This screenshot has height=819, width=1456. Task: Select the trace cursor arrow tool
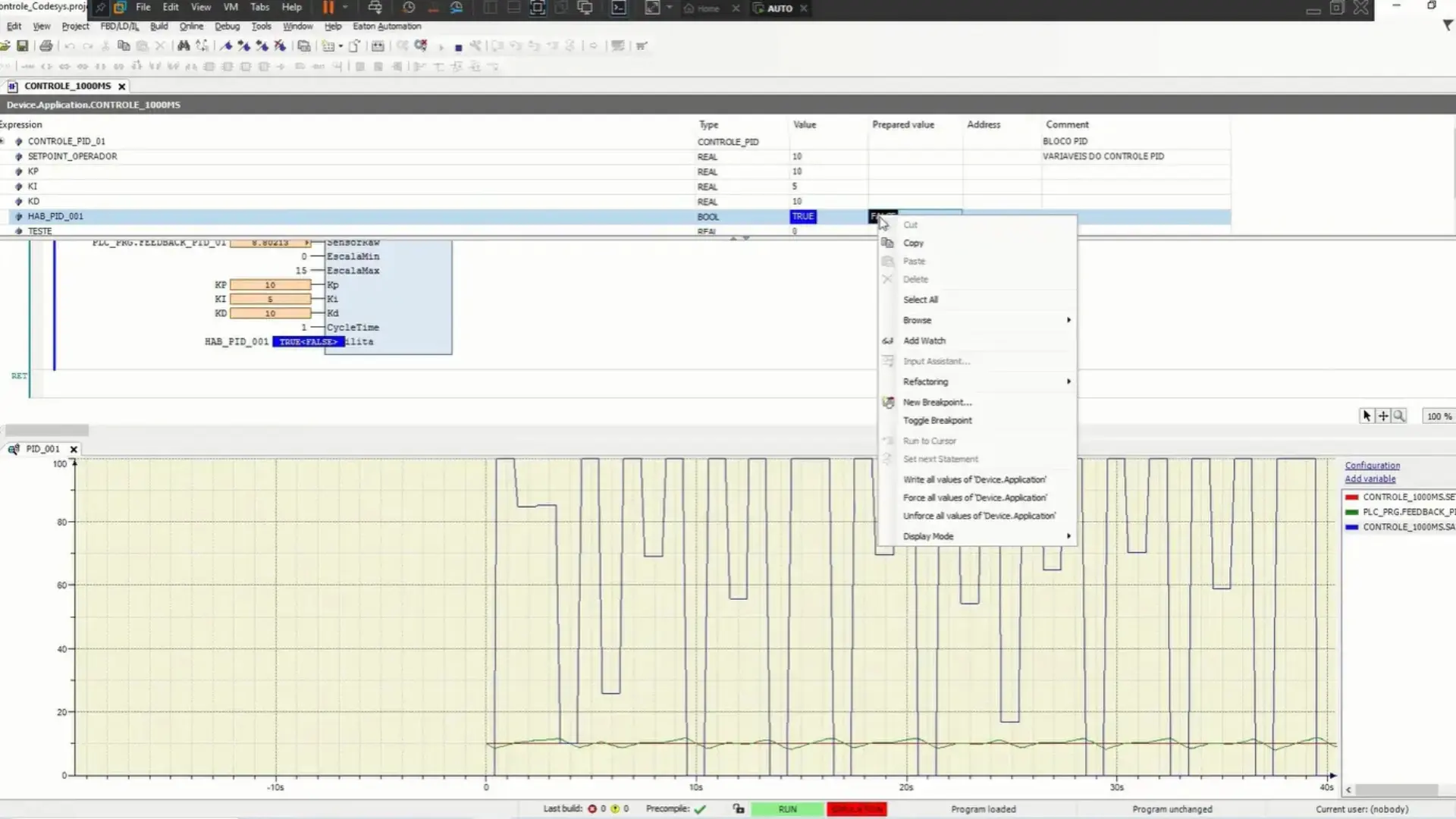[1367, 416]
